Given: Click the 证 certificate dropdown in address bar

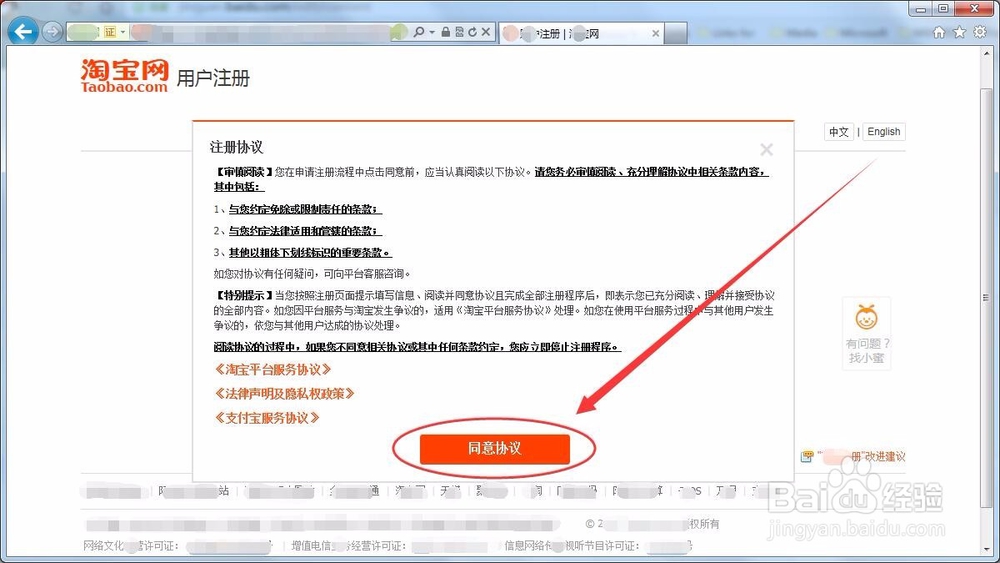Looking at the screenshot, I should tap(113, 32).
